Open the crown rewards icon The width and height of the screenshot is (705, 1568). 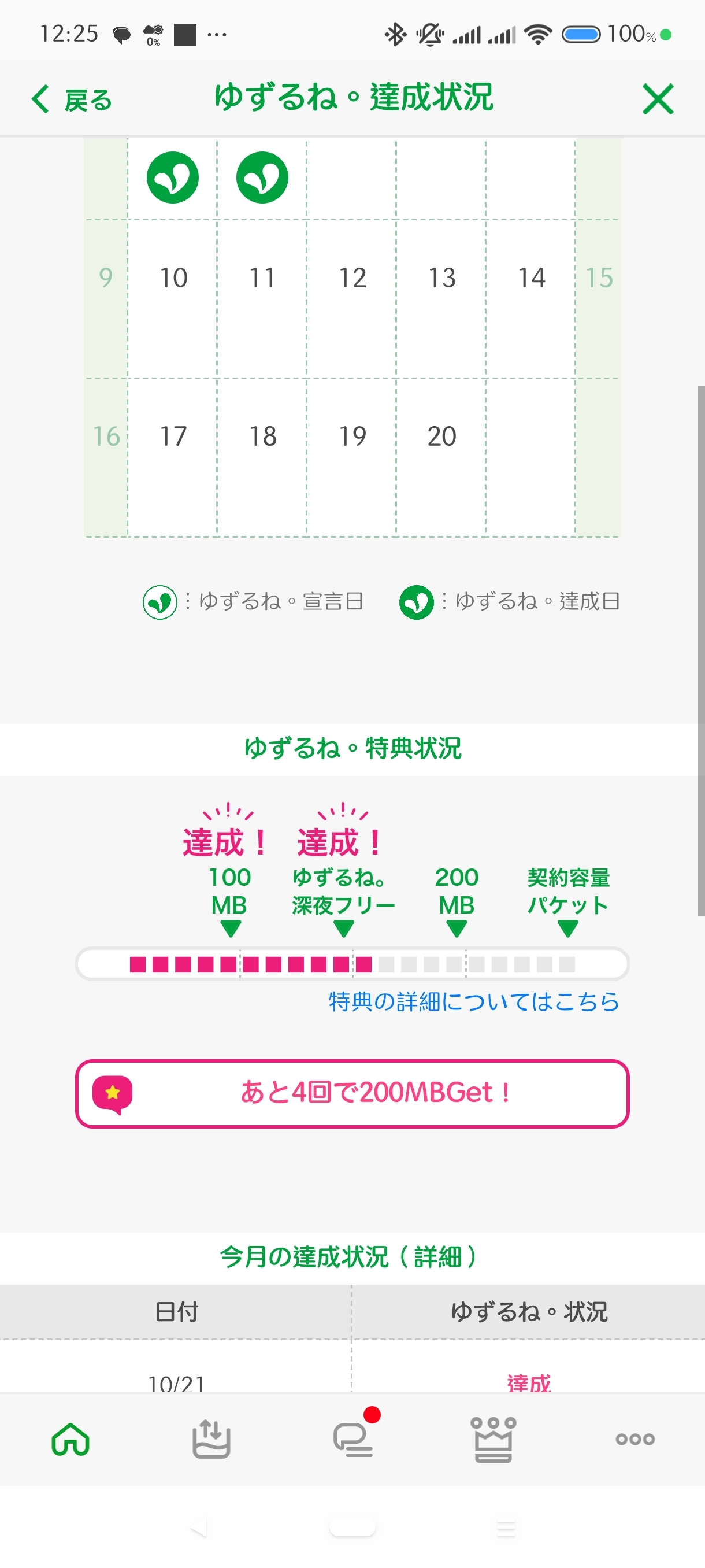click(x=493, y=1439)
